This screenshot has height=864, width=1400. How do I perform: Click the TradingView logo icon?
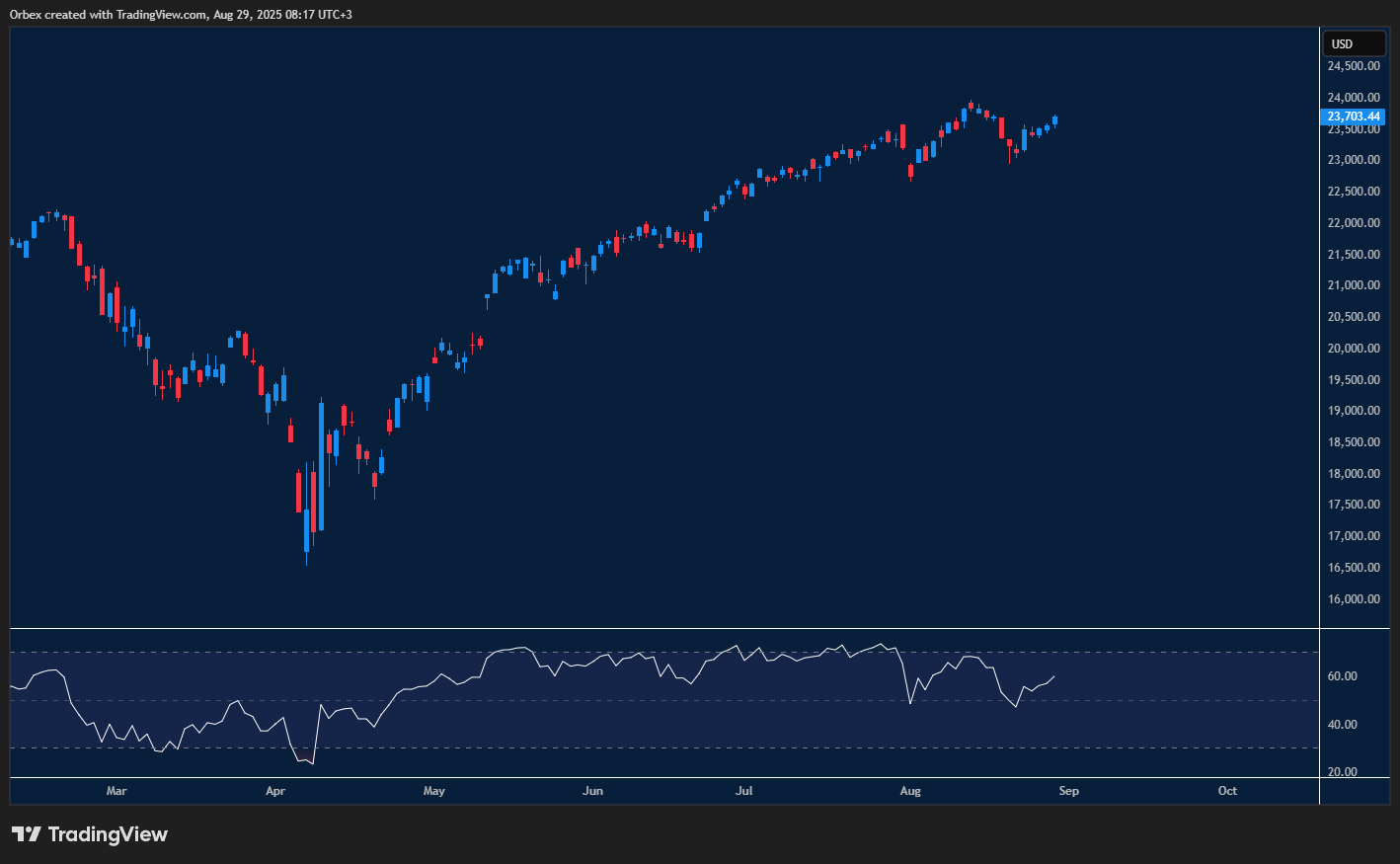point(27,834)
